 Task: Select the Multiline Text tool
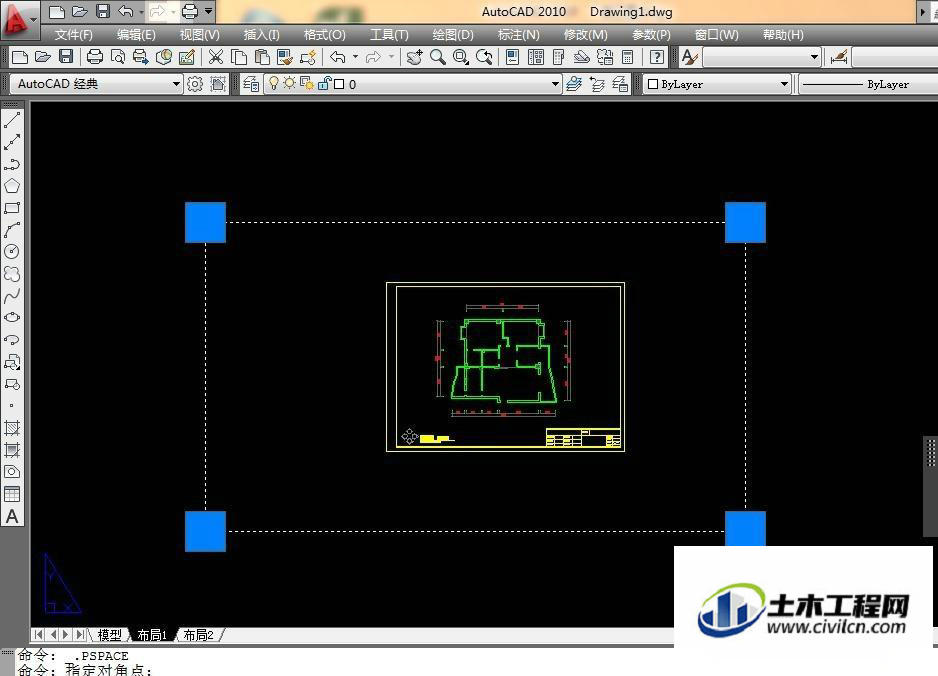pos(12,516)
